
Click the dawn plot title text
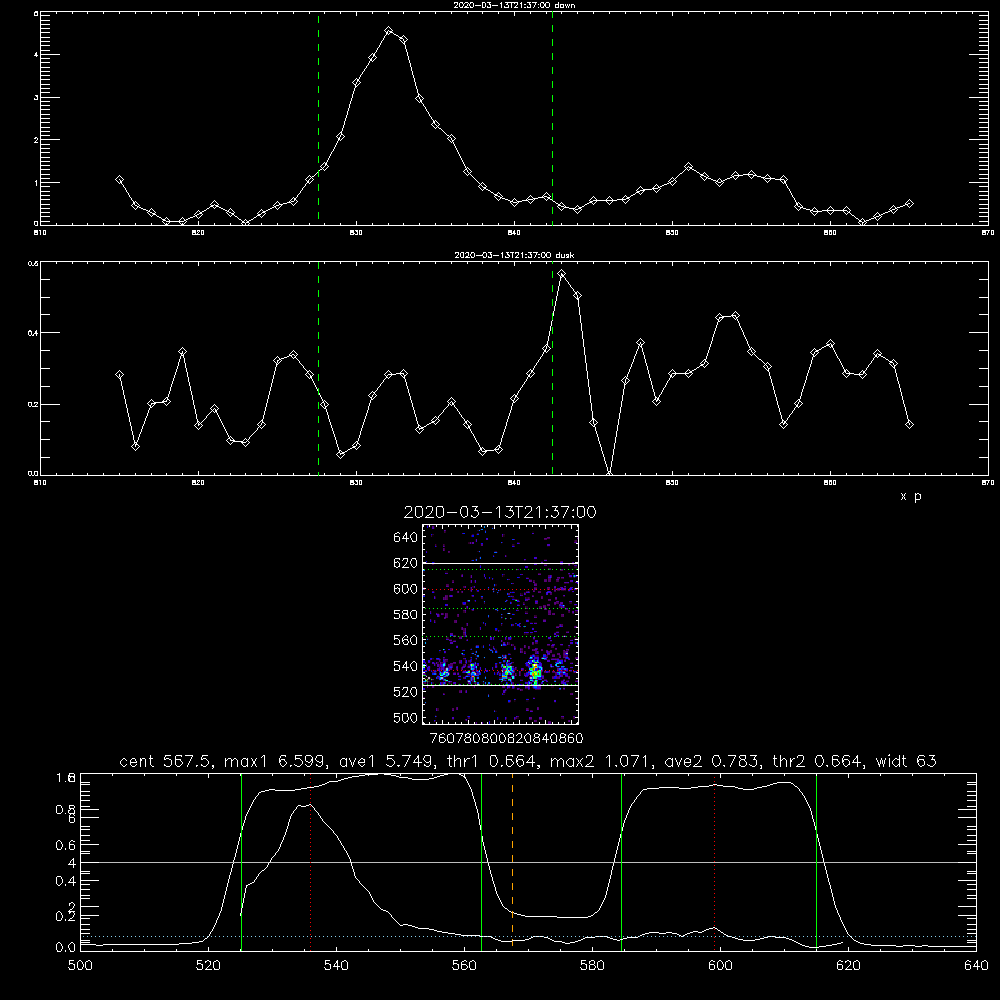tap(514, 5)
